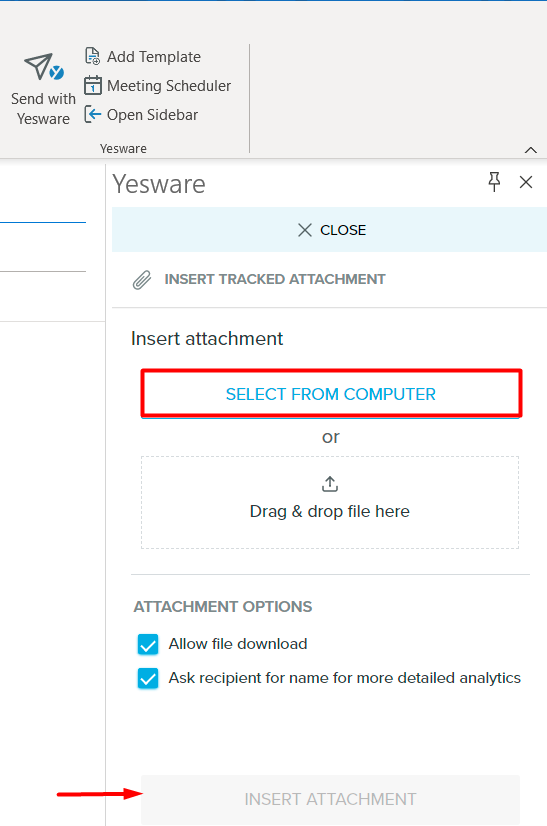
Task: Click the paperclip tracked attachment icon
Action: point(142,280)
